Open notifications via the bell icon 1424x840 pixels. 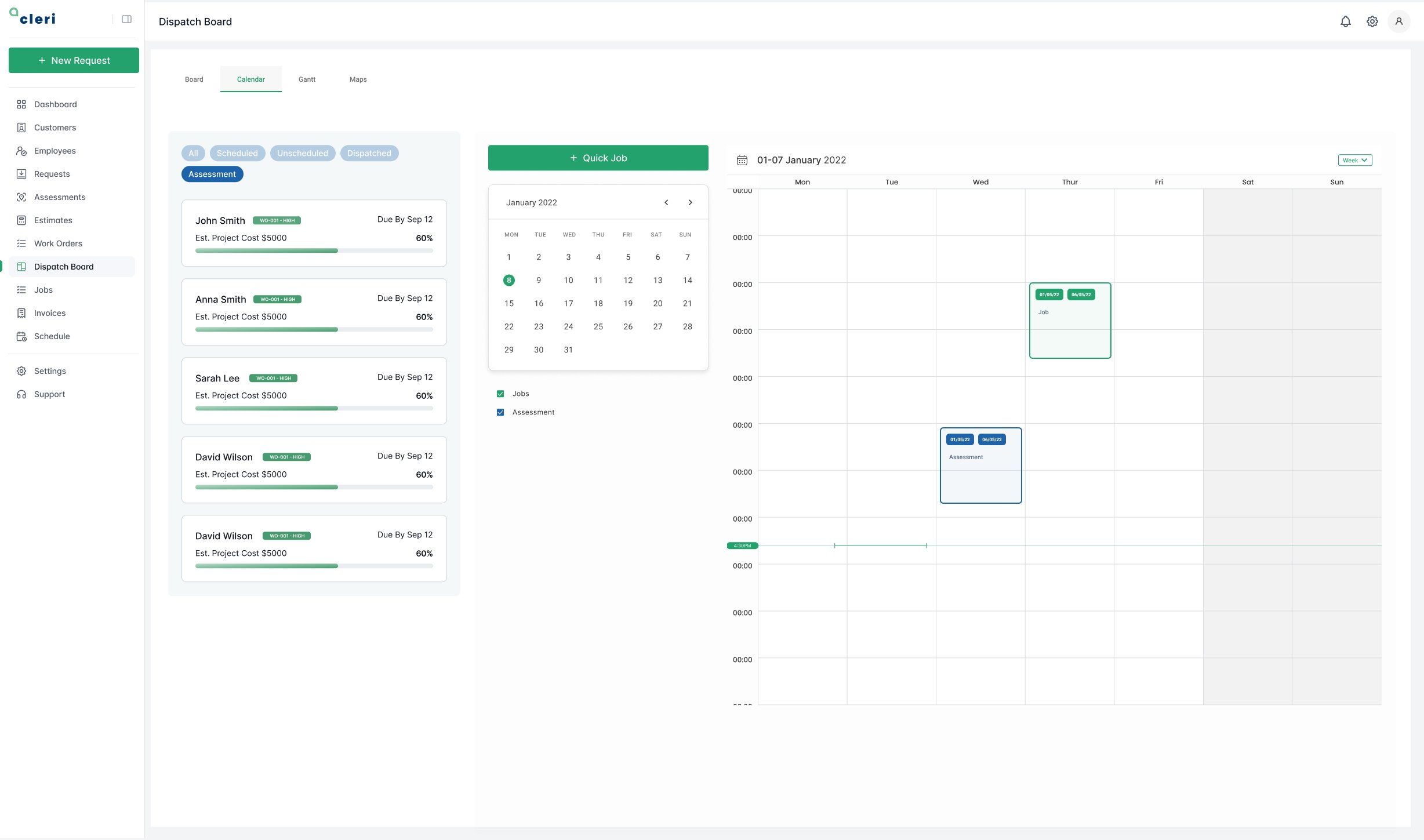(x=1346, y=21)
